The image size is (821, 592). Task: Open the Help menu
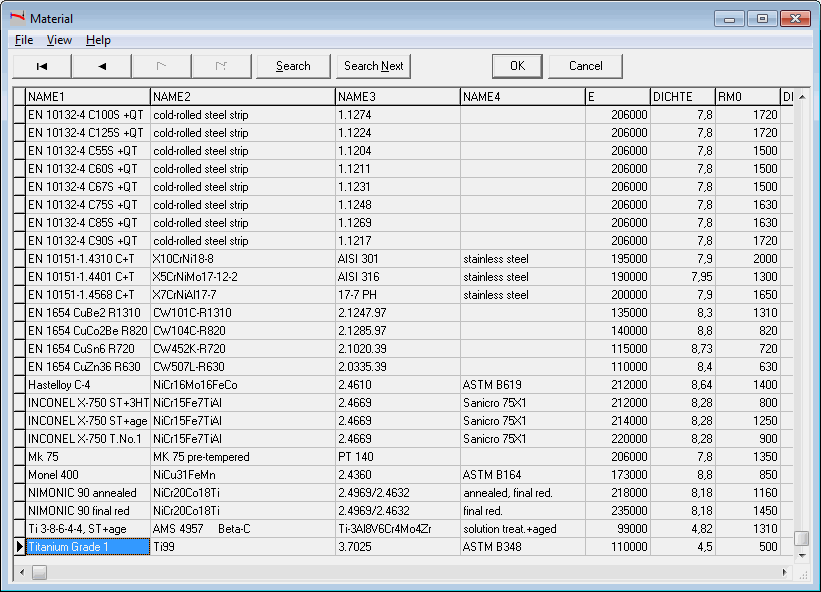98,40
